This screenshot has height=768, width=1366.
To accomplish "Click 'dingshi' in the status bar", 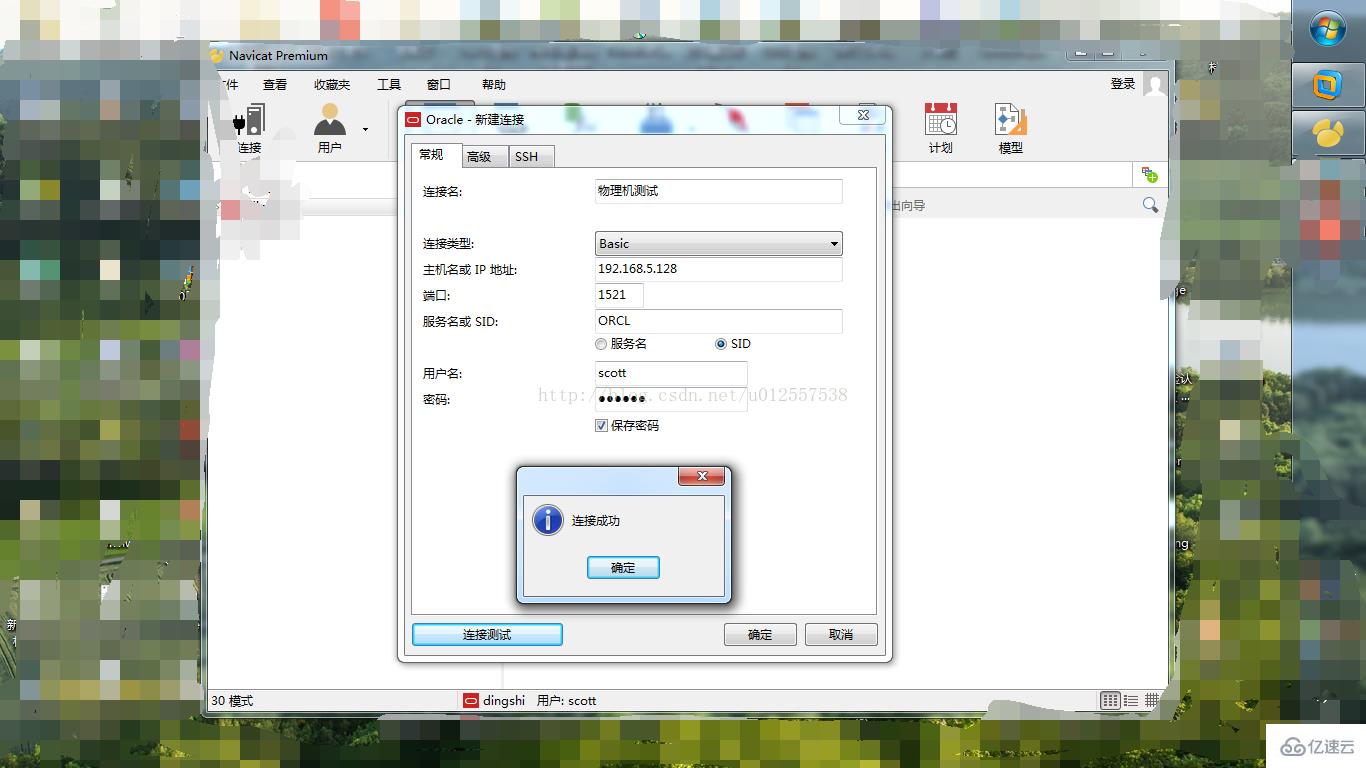I will click(504, 701).
